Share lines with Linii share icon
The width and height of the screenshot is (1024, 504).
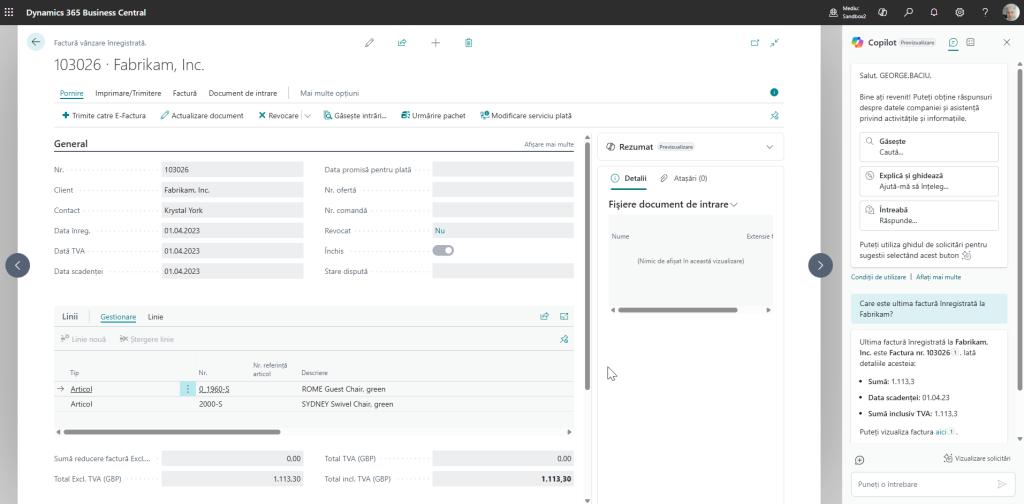544,317
